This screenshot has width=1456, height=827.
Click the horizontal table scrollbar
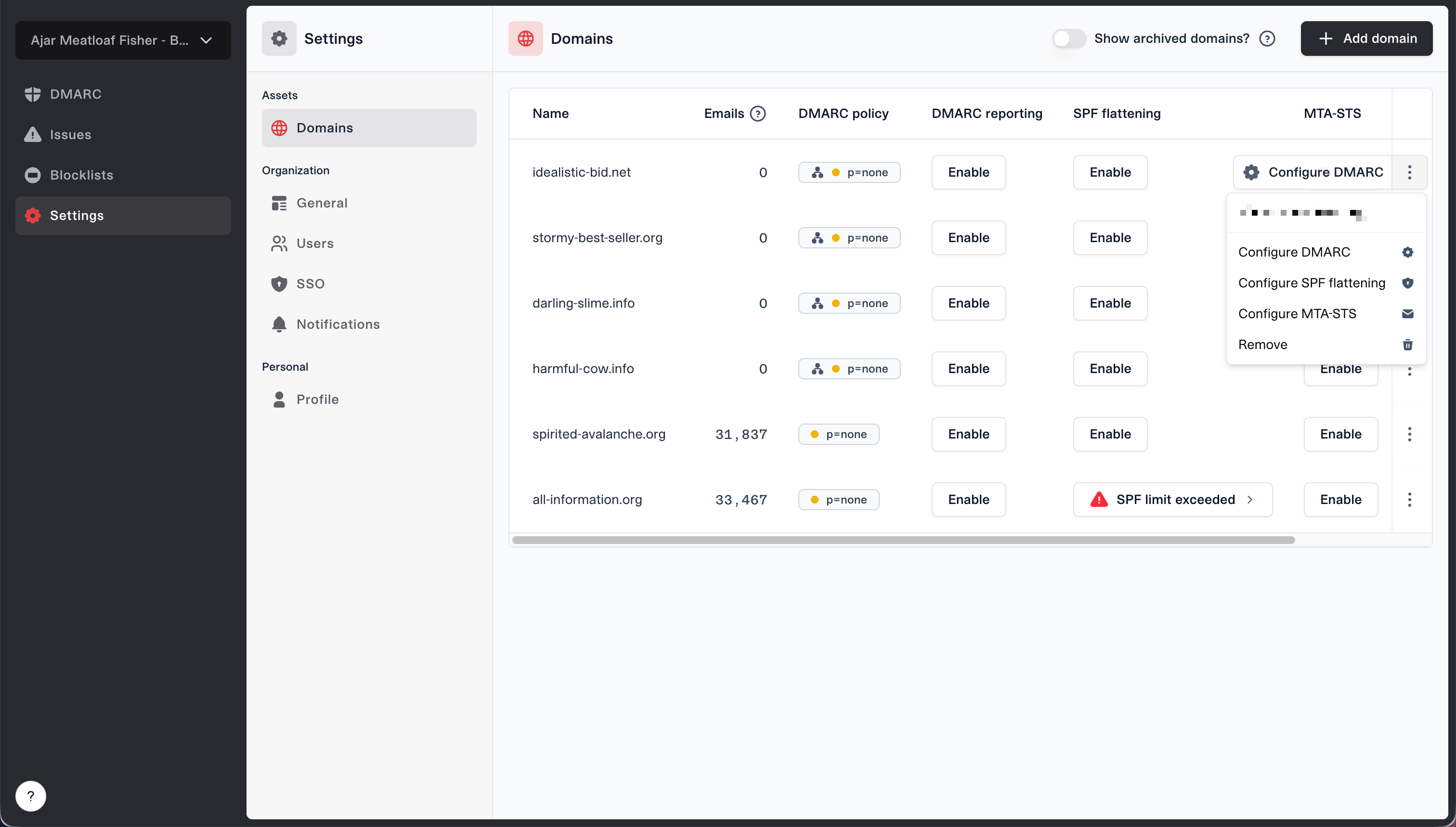(x=903, y=540)
